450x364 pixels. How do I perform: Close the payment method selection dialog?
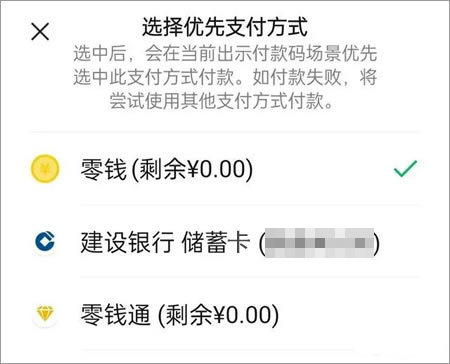(40, 32)
